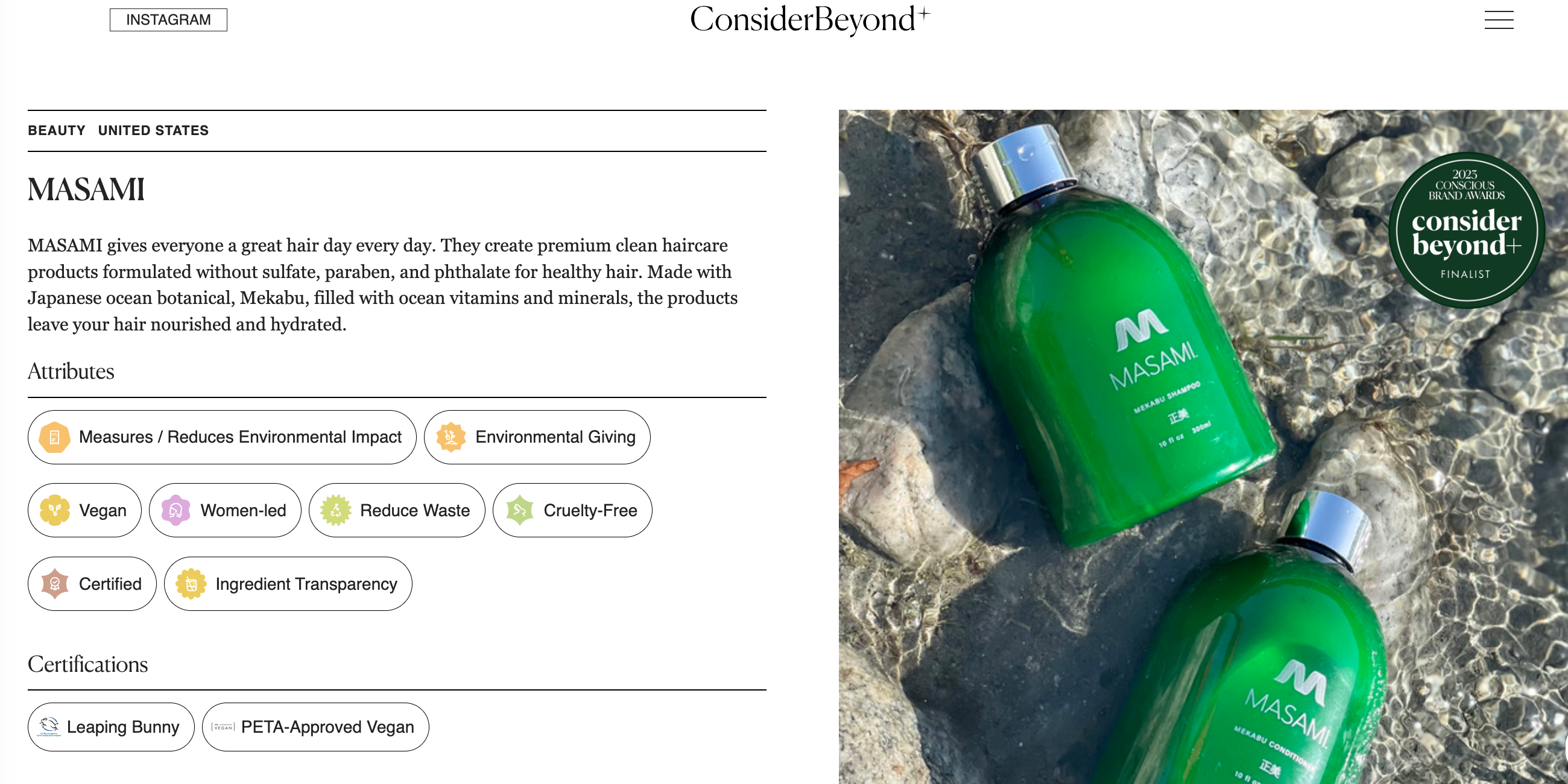The image size is (1568, 784).
Task: Click the Certified ribbon badge icon
Action: click(55, 584)
